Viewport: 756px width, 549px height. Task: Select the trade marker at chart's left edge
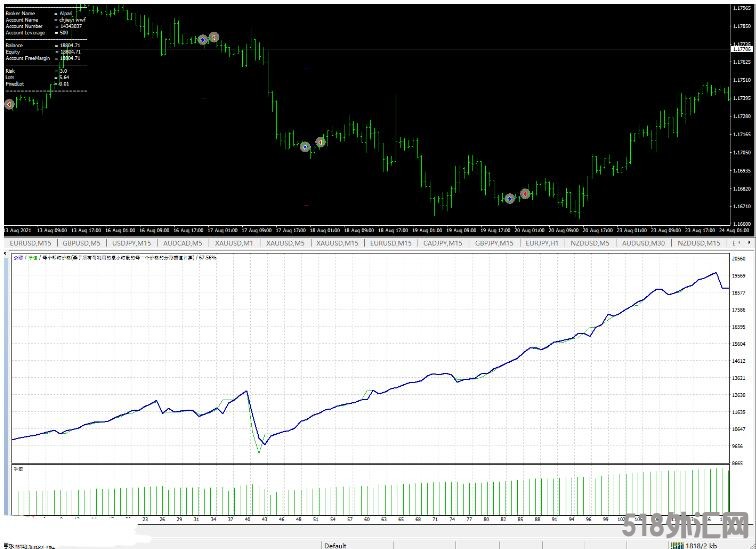pos(9,103)
